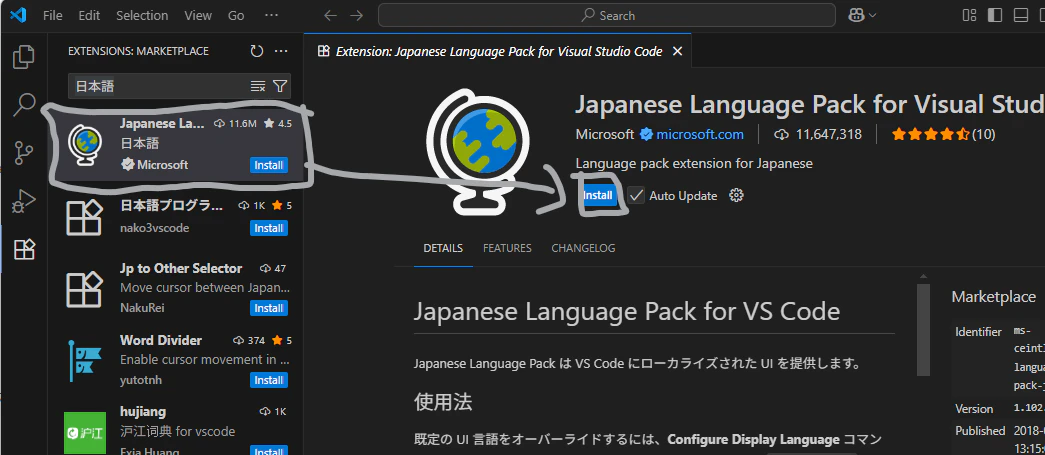This screenshot has height=455, width=1045.
Task: Refresh the extensions marketplace list
Action: point(257,51)
